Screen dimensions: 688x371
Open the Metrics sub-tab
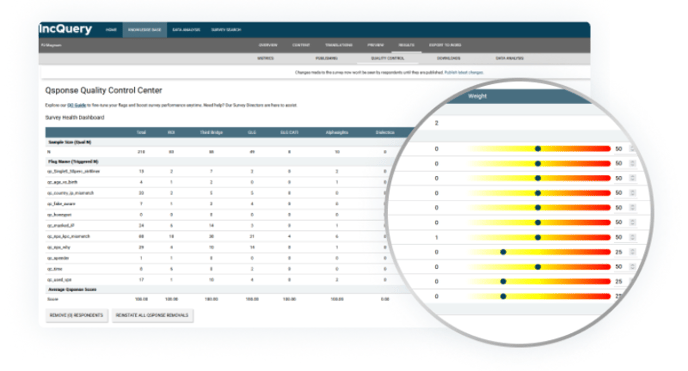pyautogui.click(x=265, y=58)
